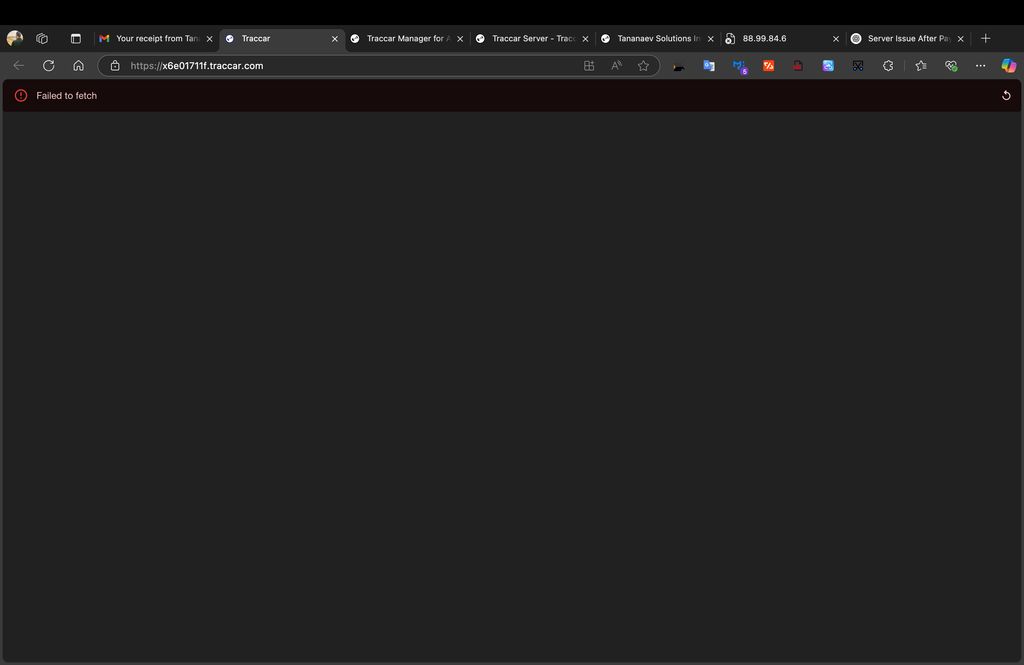Select the active Traccar tab

pyautogui.click(x=281, y=39)
